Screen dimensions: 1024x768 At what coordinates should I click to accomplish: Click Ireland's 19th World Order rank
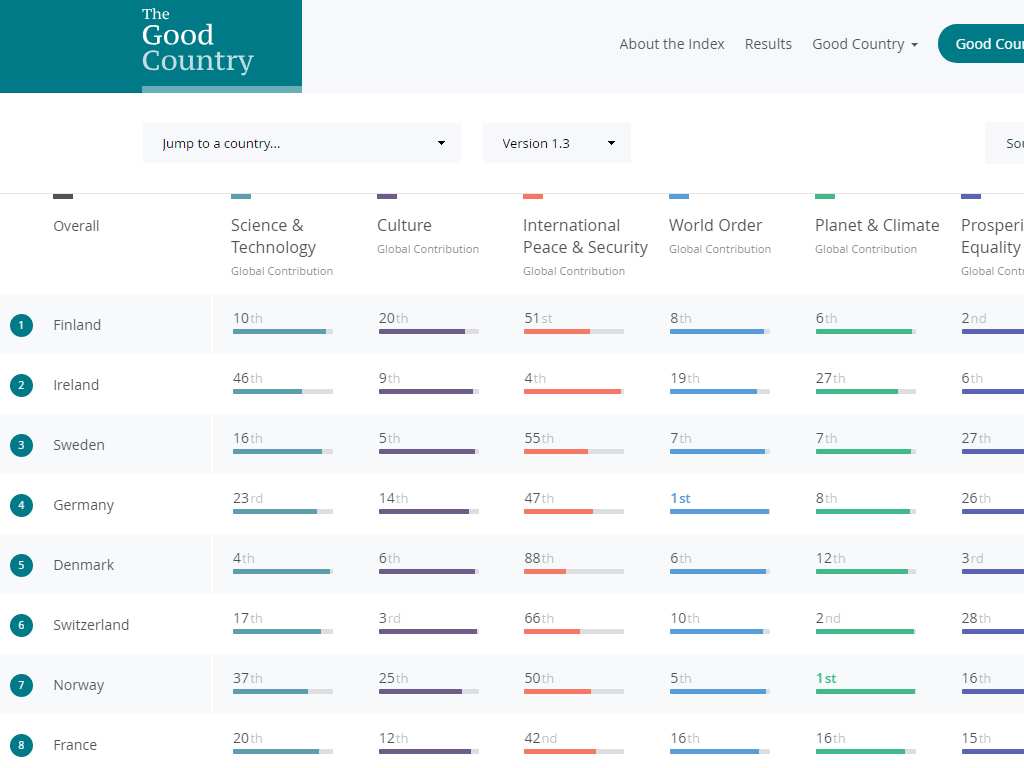click(684, 378)
